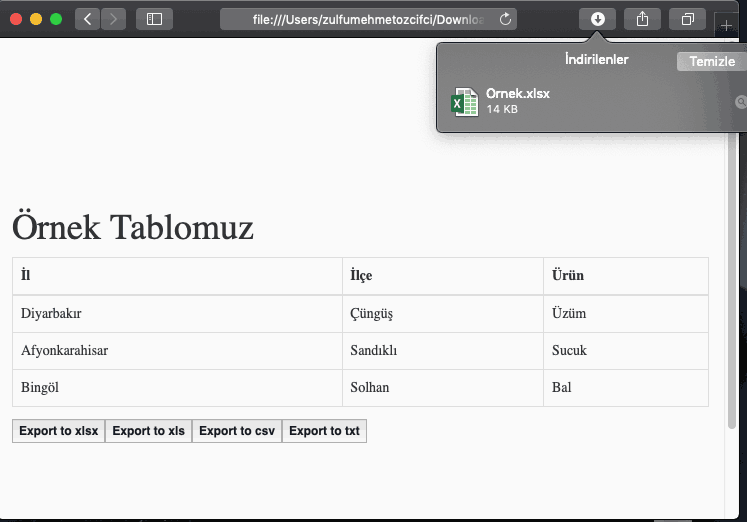Open the Downloads toolbar icon
This screenshot has width=747, height=522.
(x=597, y=19)
